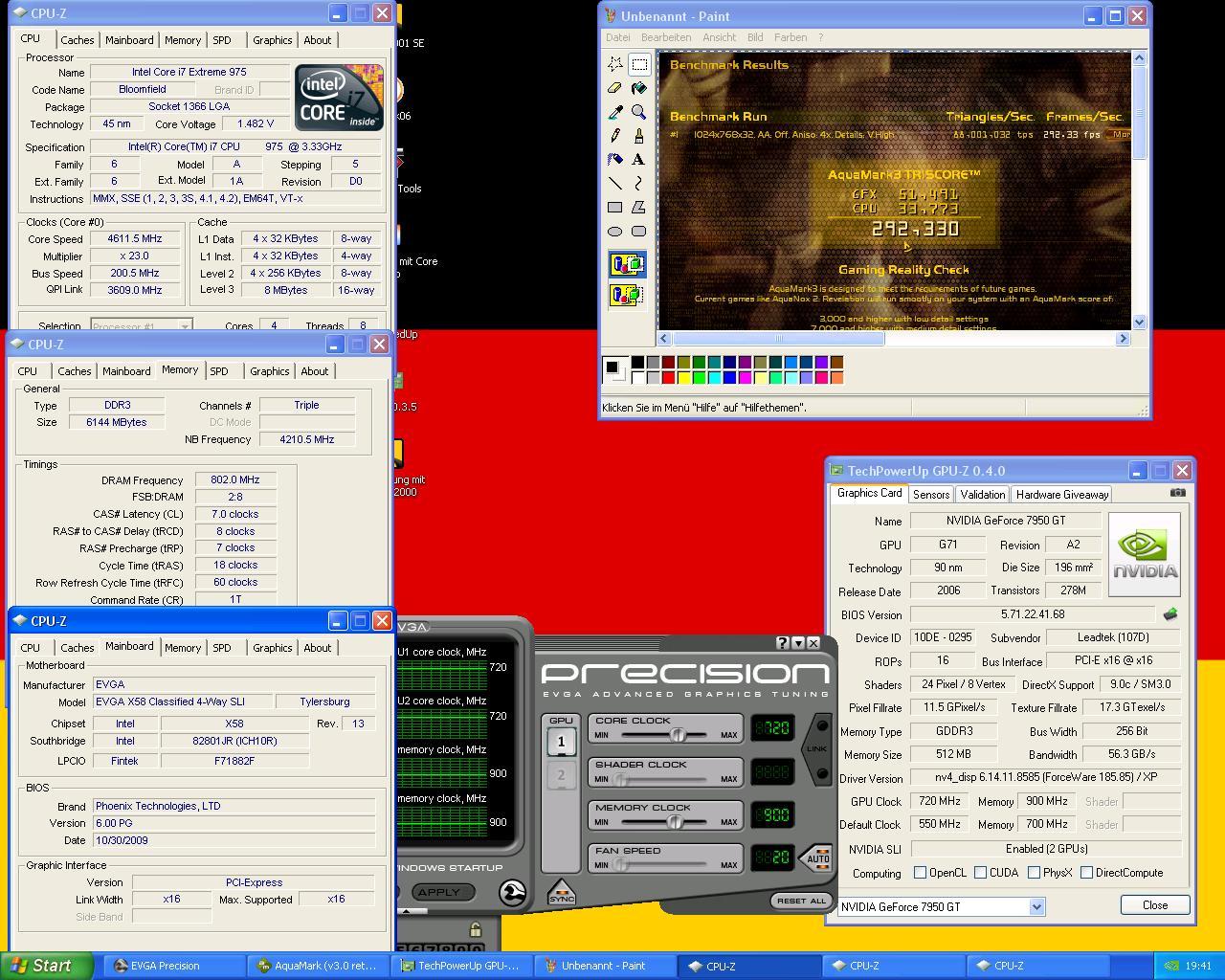The image size is (1225, 980).
Task: Click the Close button in GPU-Z
Action: coord(1155,904)
